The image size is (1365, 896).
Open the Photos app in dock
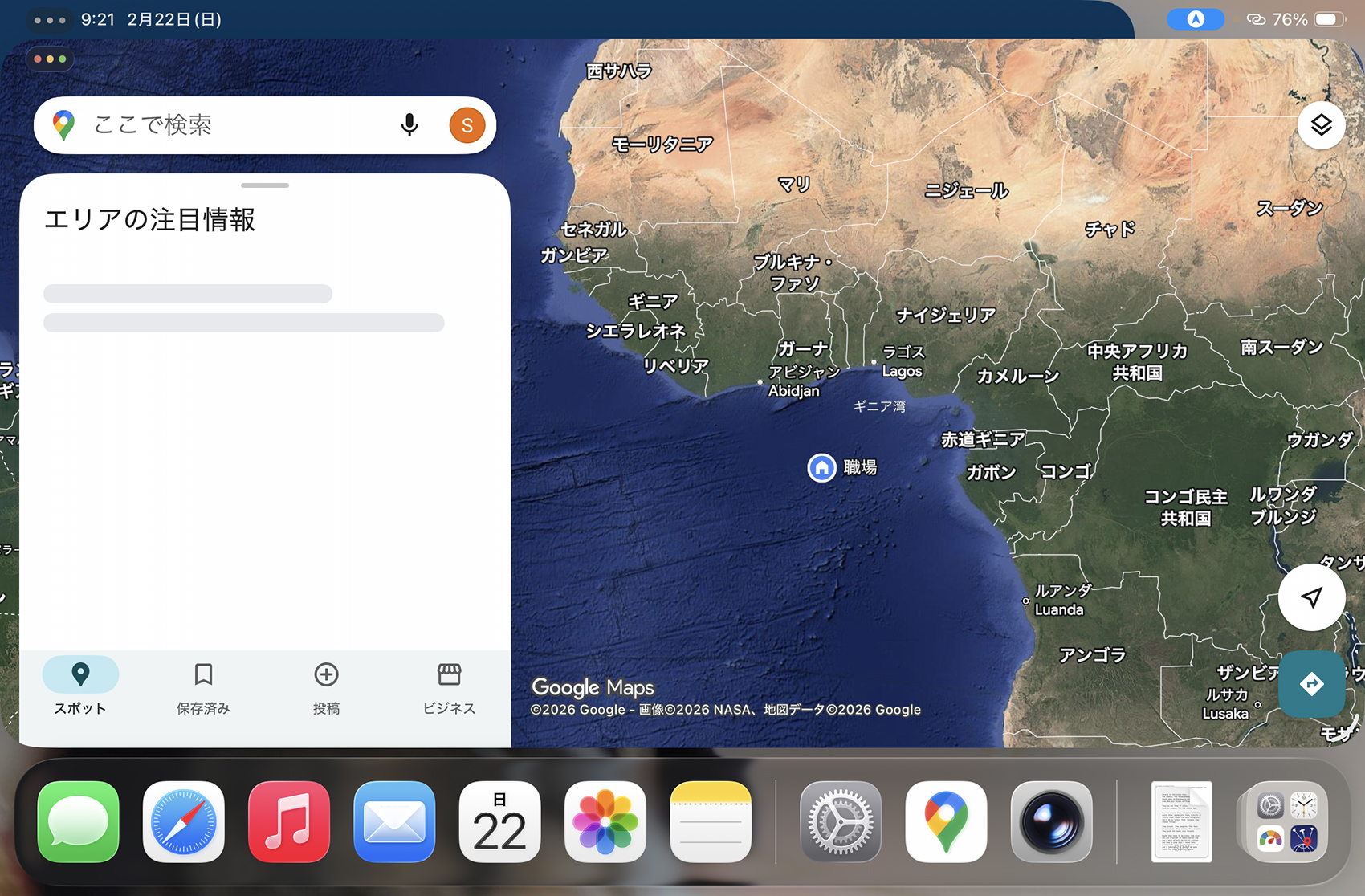(605, 821)
